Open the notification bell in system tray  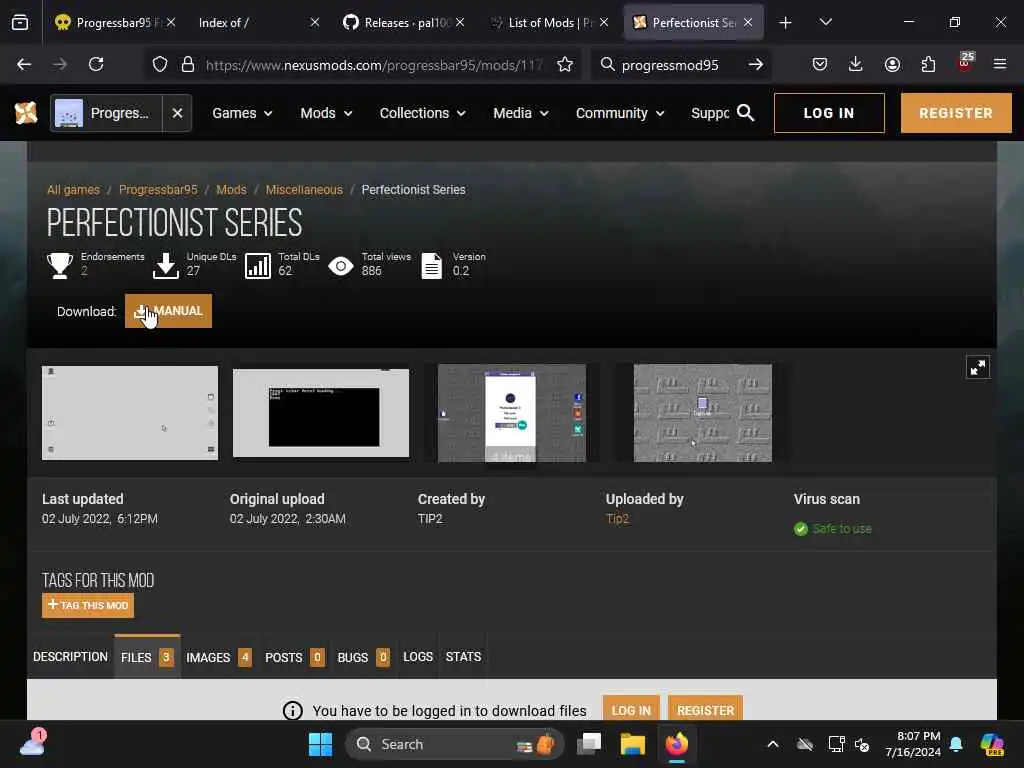[x=956, y=744]
